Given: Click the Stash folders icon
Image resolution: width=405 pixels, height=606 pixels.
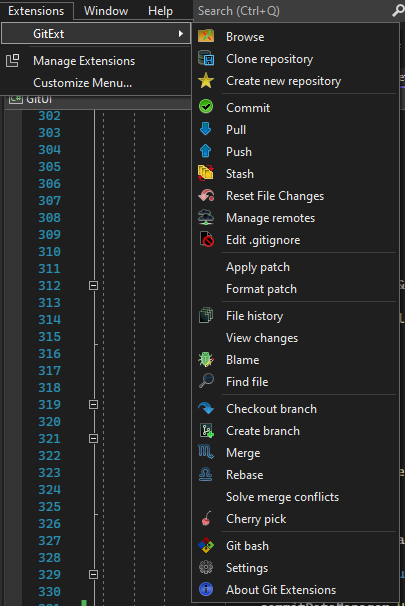Looking at the screenshot, I should click(x=206, y=173).
